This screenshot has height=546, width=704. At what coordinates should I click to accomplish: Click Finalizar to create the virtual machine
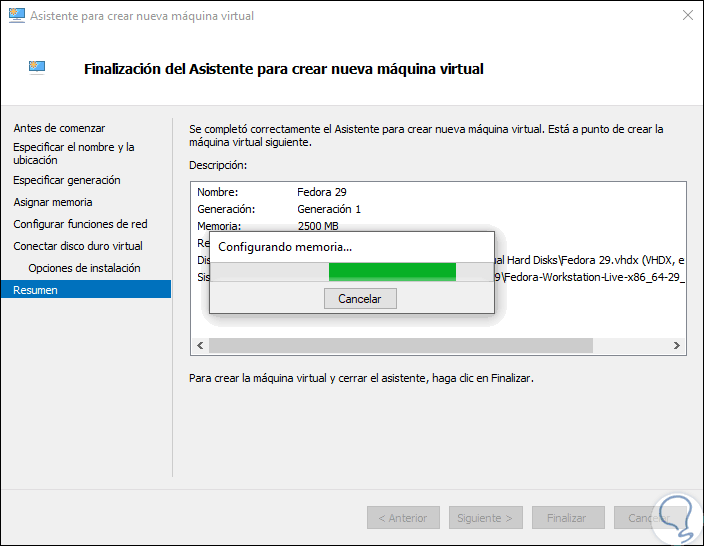(568, 518)
